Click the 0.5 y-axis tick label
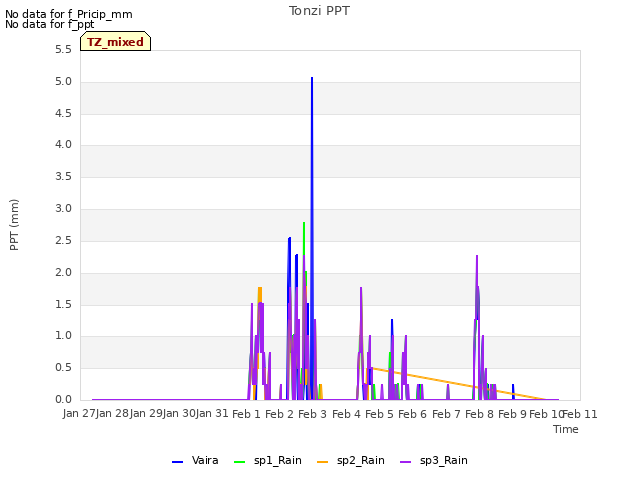This screenshot has width=640, height=480. click(x=63, y=368)
